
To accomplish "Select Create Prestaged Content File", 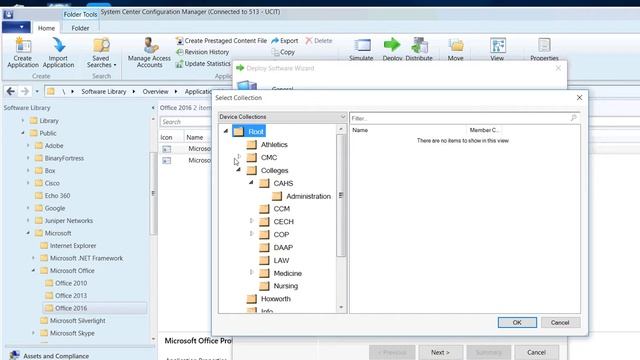I will 221,41.
